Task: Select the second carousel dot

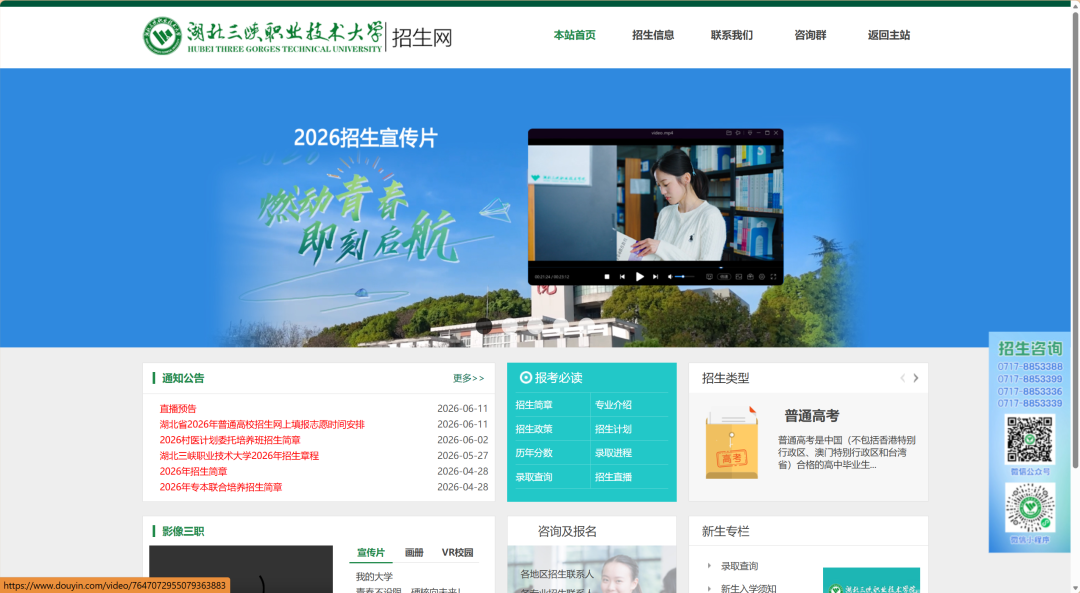Action: click(510, 326)
